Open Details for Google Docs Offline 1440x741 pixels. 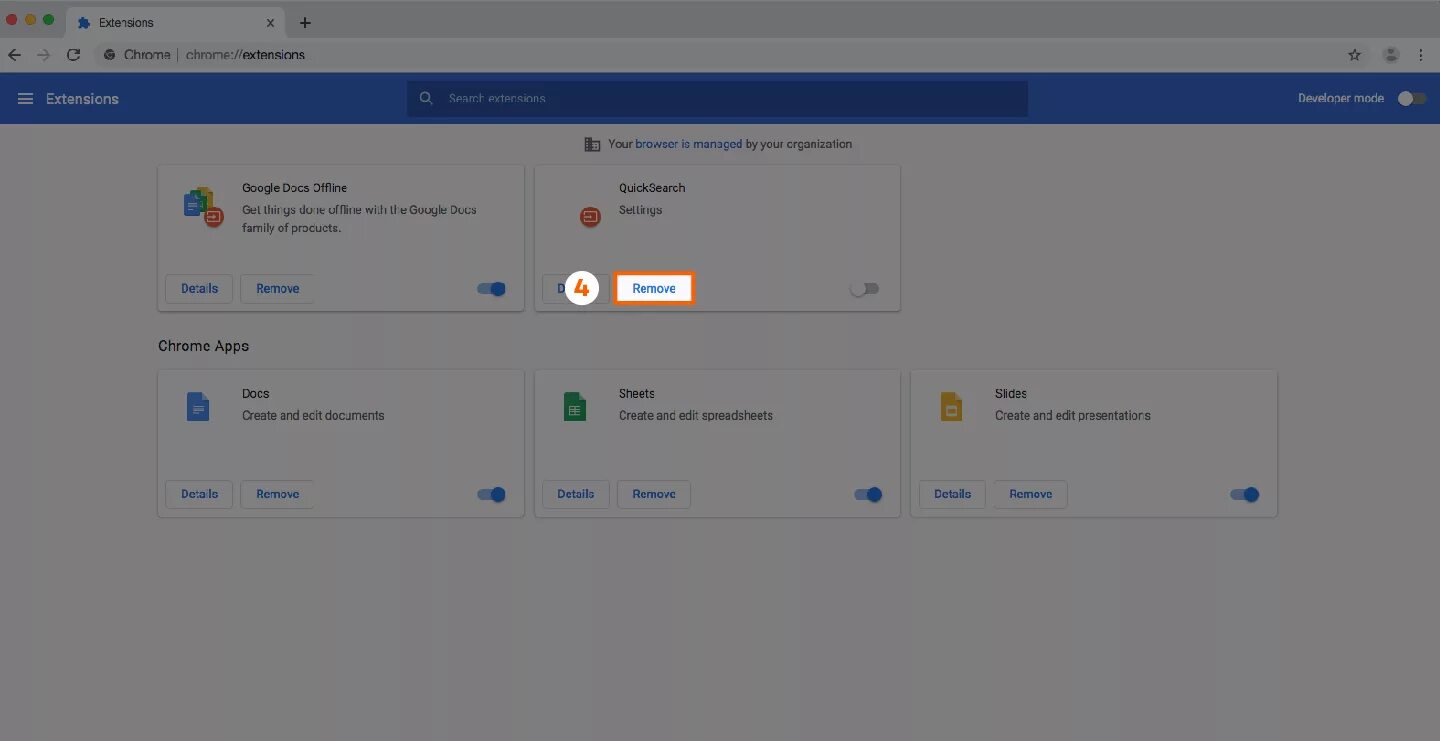tap(199, 289)
